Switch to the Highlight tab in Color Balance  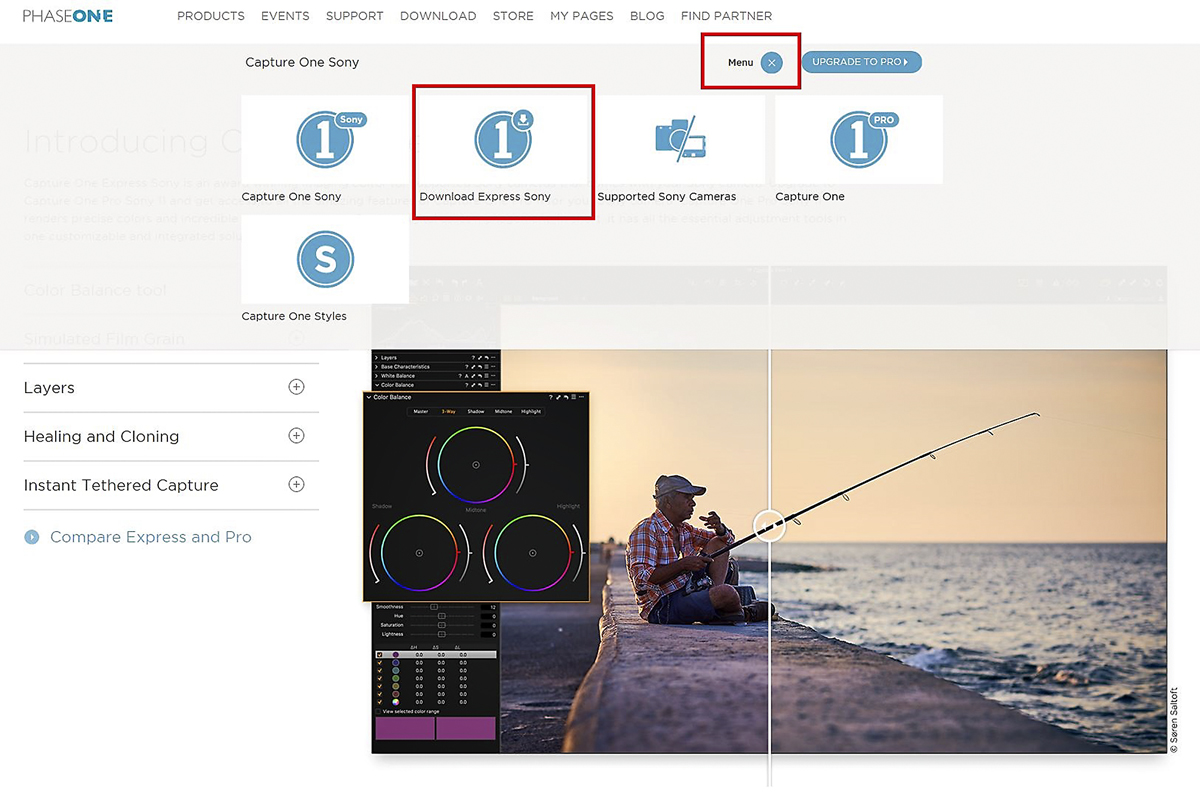click(531, 411)
